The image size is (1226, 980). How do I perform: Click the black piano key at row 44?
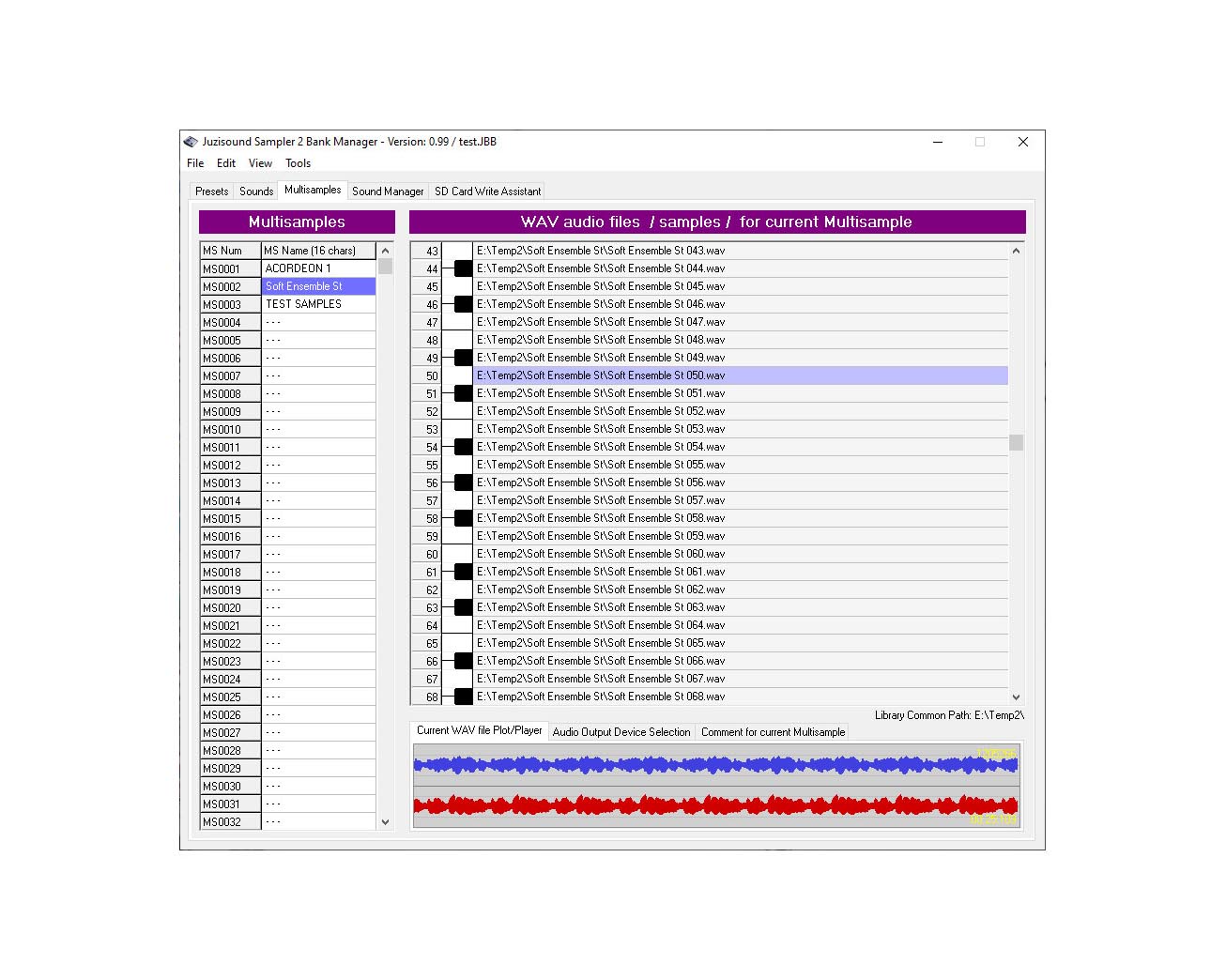point(463,268)
